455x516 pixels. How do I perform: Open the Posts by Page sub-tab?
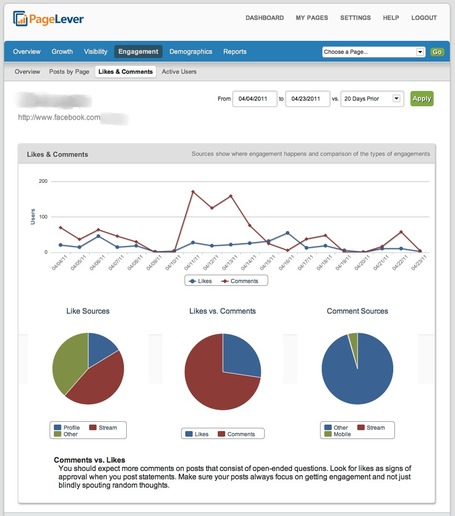pos(69,72)
